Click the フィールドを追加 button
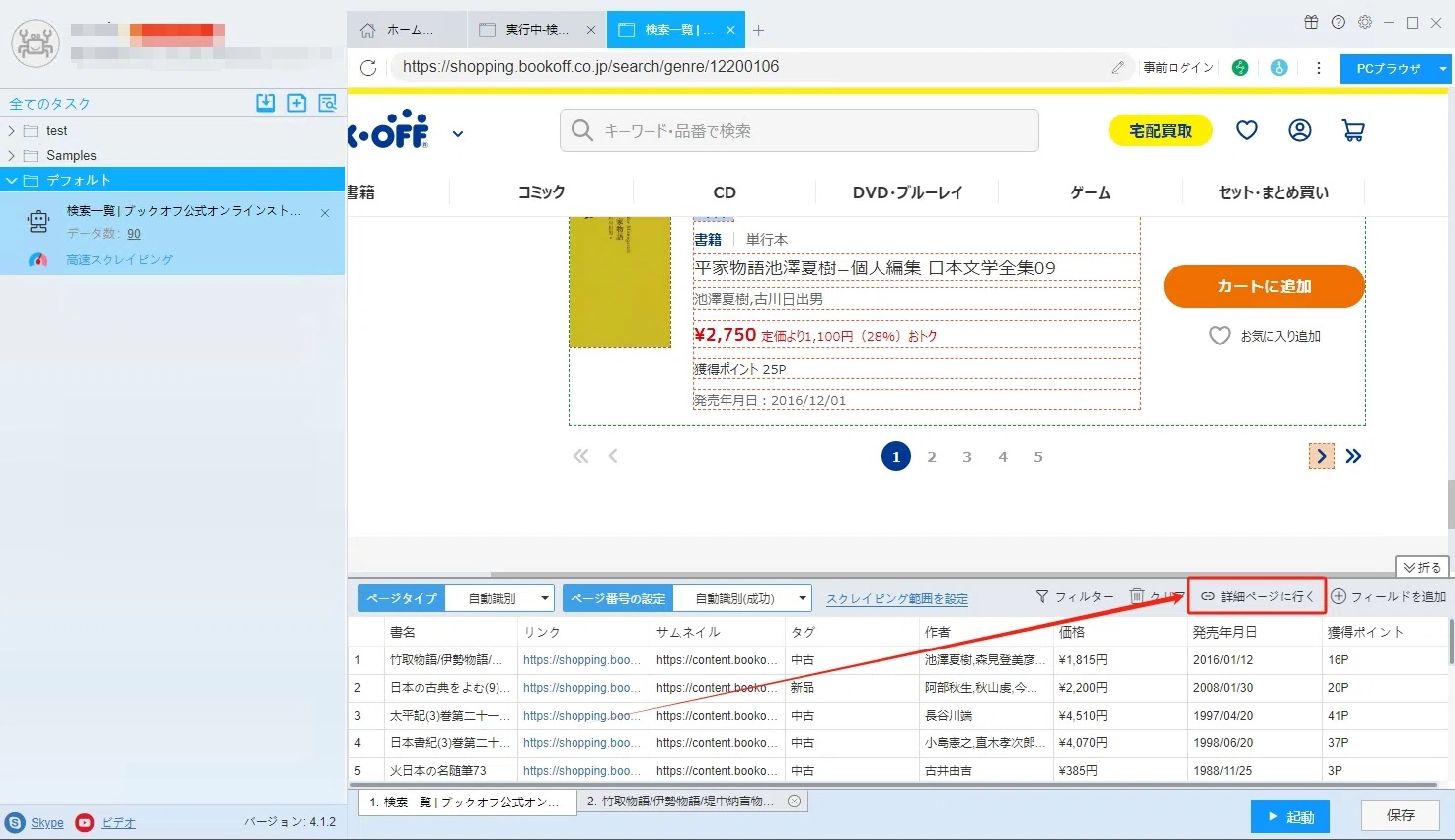The width and height of the screenshot is (1455, 840). [1389, 596]
